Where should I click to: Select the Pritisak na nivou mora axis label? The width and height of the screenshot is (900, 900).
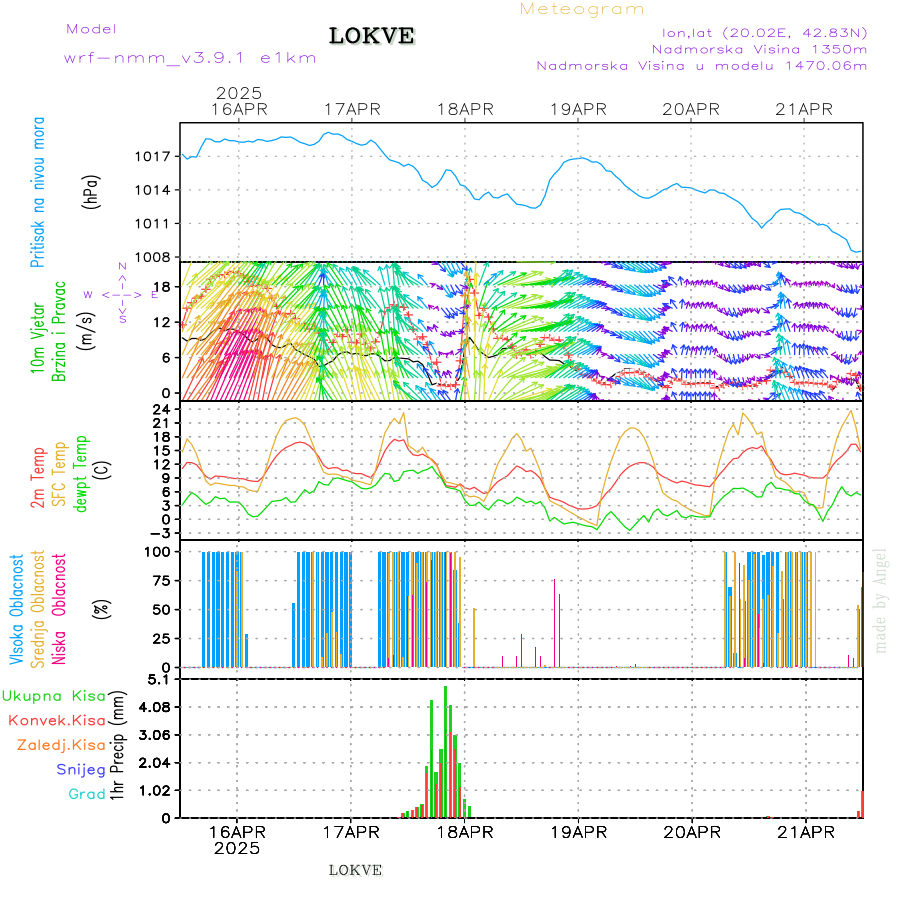(37, 192)
